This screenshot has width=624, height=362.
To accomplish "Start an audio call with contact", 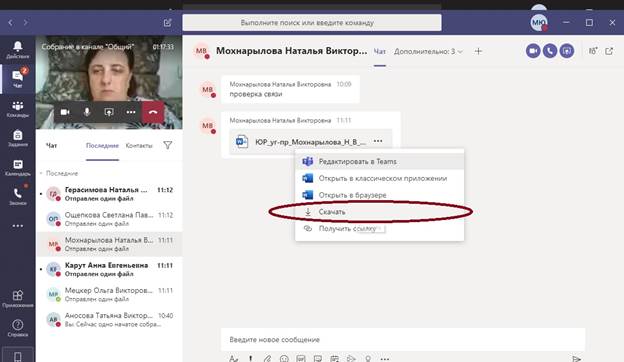I will 550,51.
